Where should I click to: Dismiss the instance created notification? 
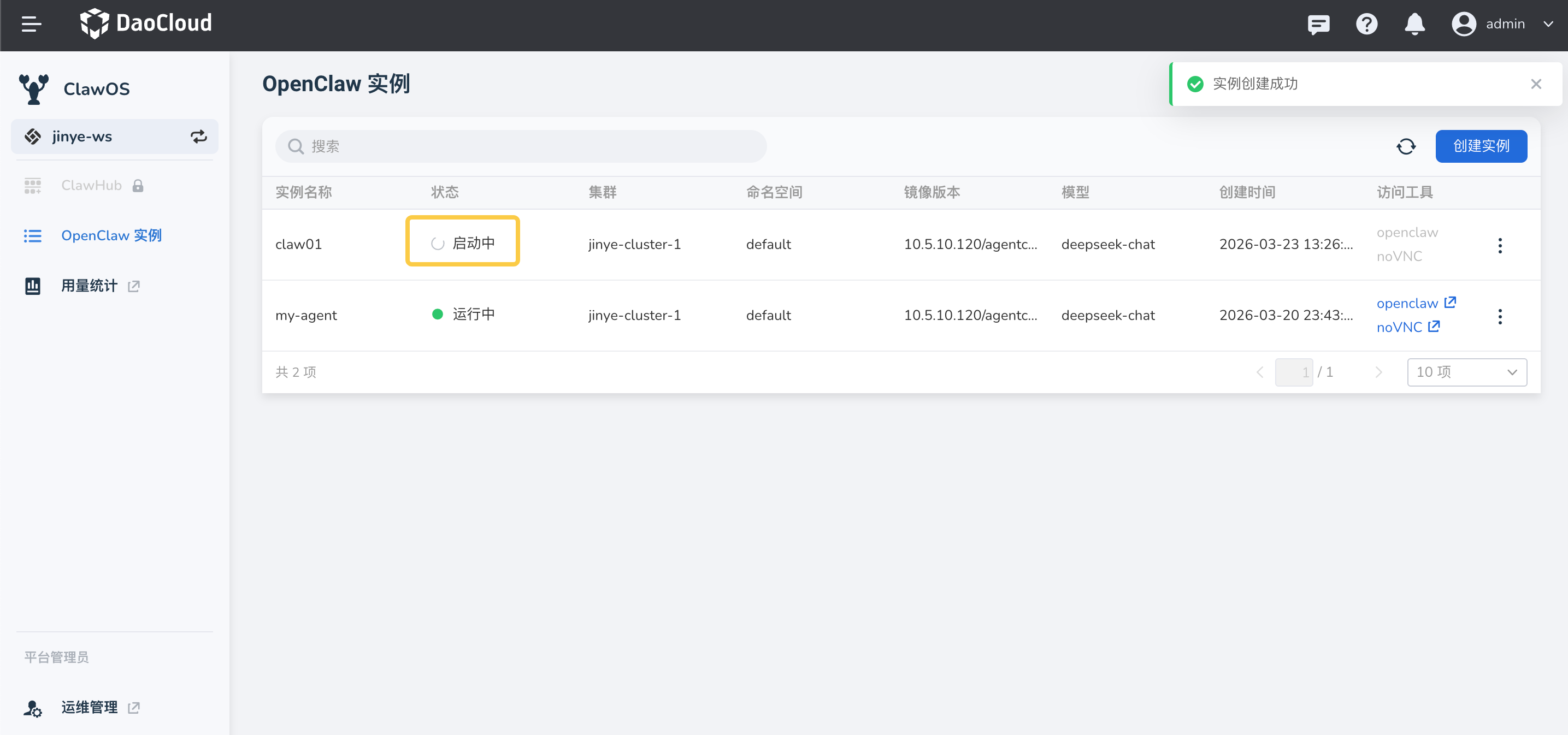point(1535,85)
